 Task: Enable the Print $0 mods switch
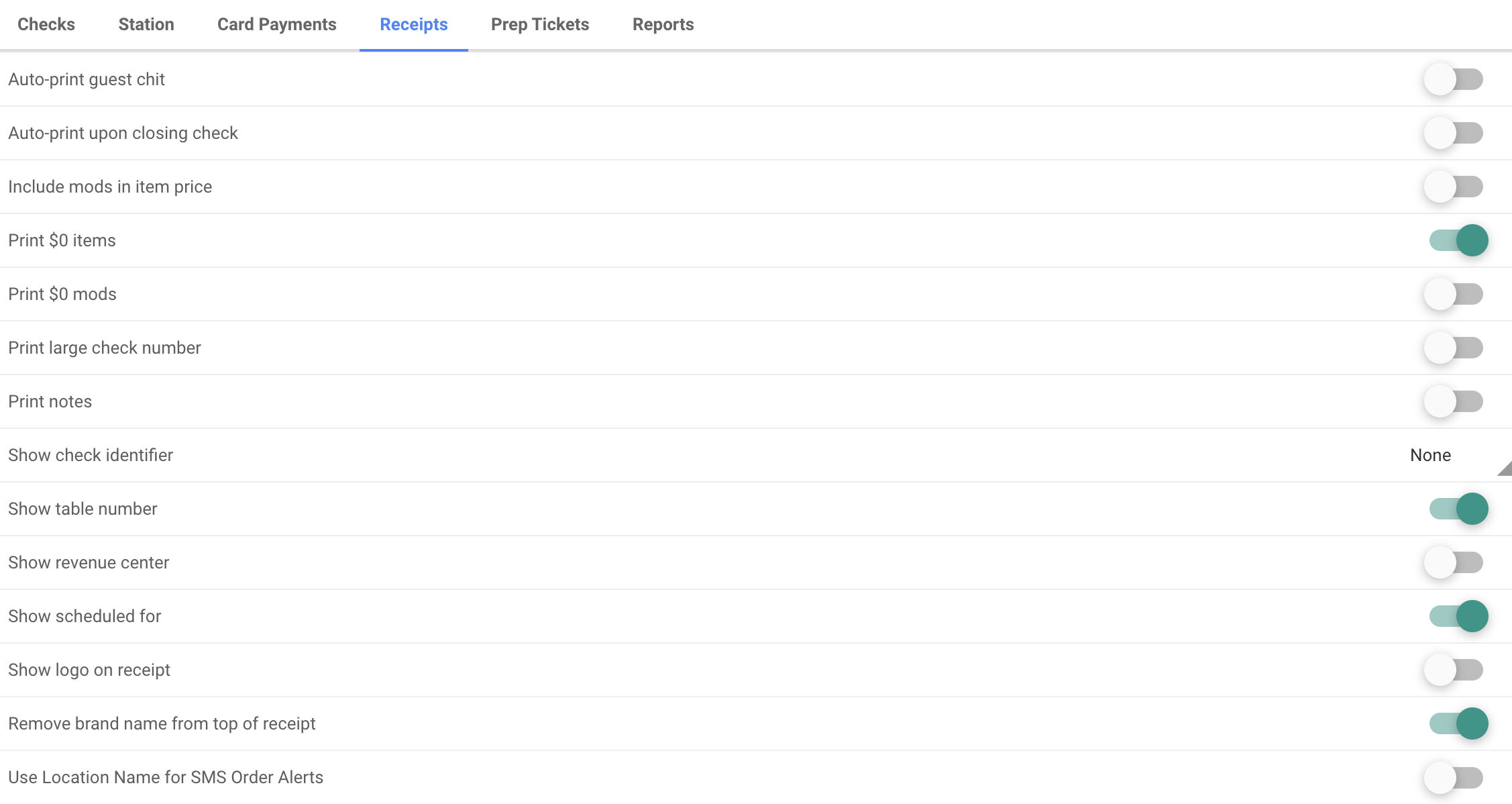(x=1454, y=294)
